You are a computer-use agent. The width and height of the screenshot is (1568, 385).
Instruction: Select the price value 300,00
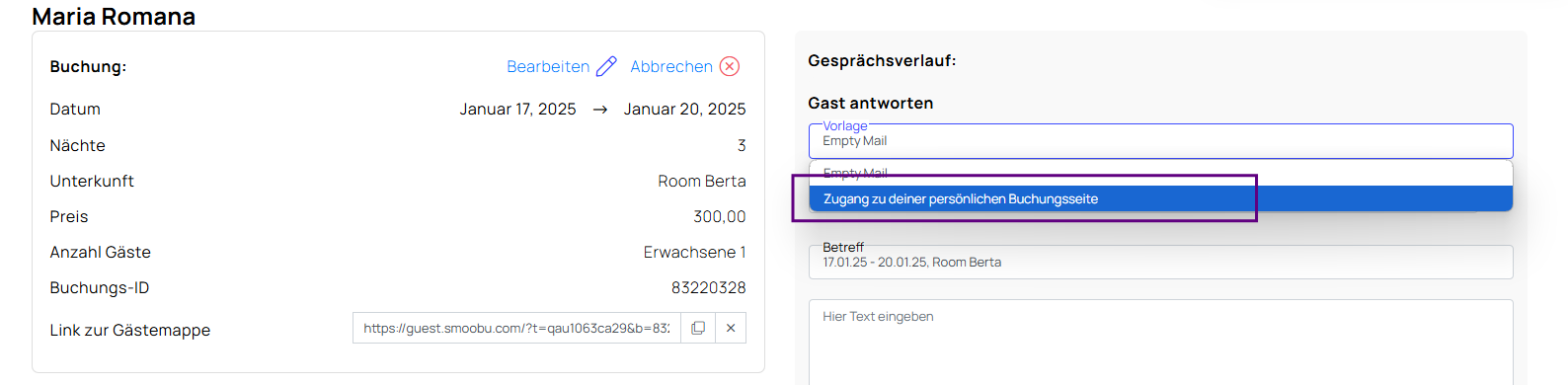tap(719, 216)
